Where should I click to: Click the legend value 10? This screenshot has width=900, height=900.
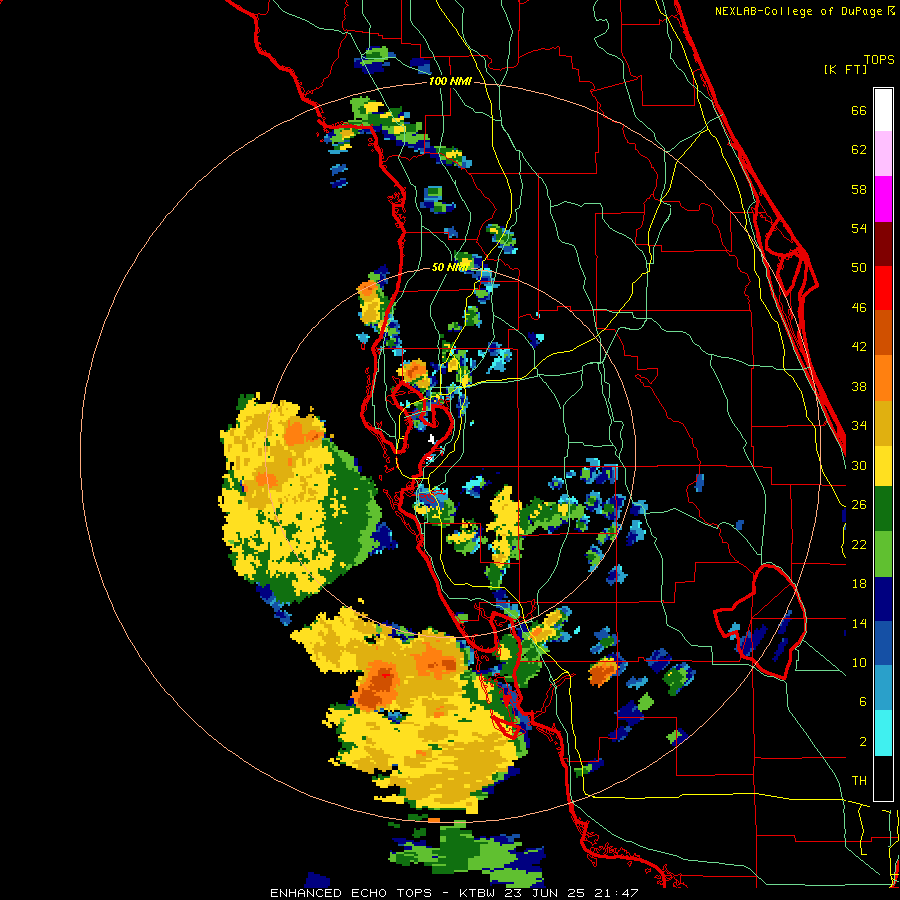(859, 662)
